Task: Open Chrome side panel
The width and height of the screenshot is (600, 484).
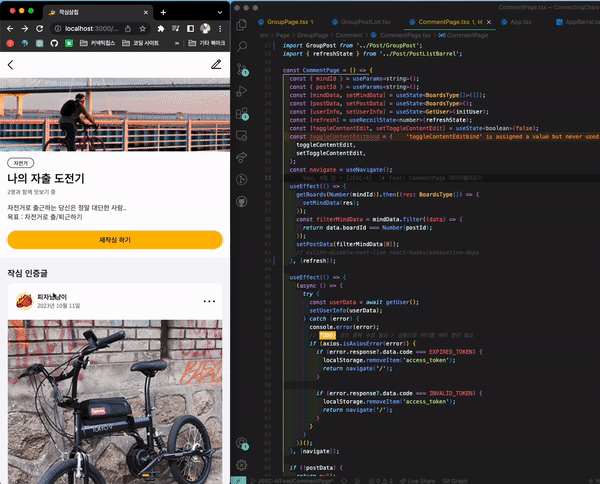Action: pyautogui.click(x=190, y=29)
